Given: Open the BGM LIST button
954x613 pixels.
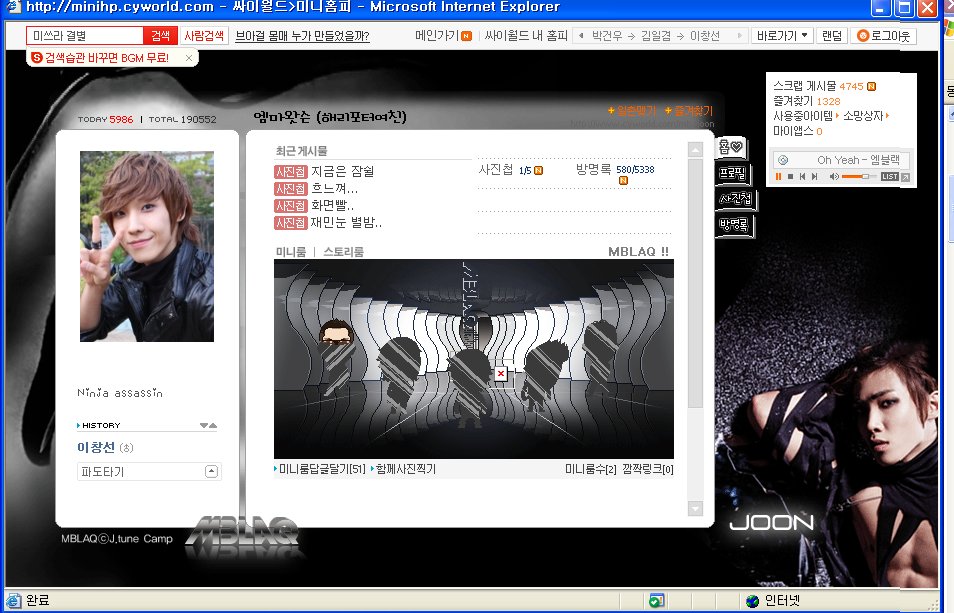Looking at the screenshot, I should coord(889,177).
